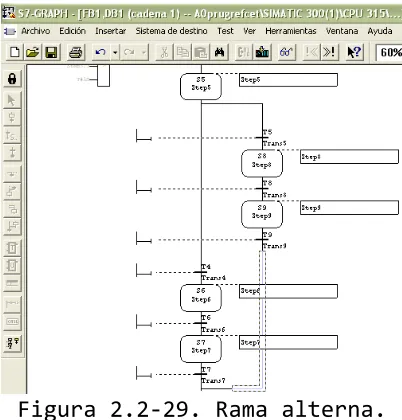Click the sidebar tool directly below sequencer end

point(12,174)
